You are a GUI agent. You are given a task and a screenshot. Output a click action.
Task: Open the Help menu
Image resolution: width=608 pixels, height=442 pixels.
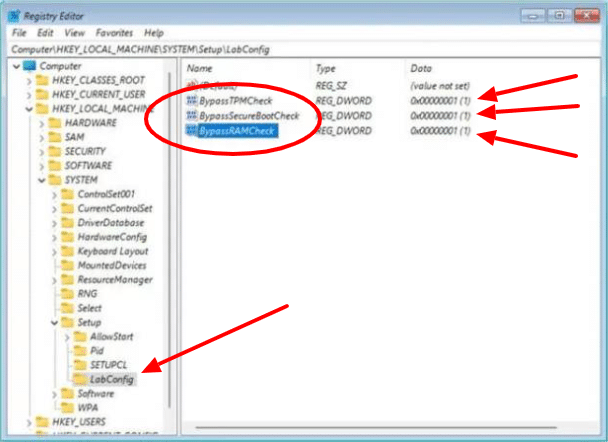[154, 33]
